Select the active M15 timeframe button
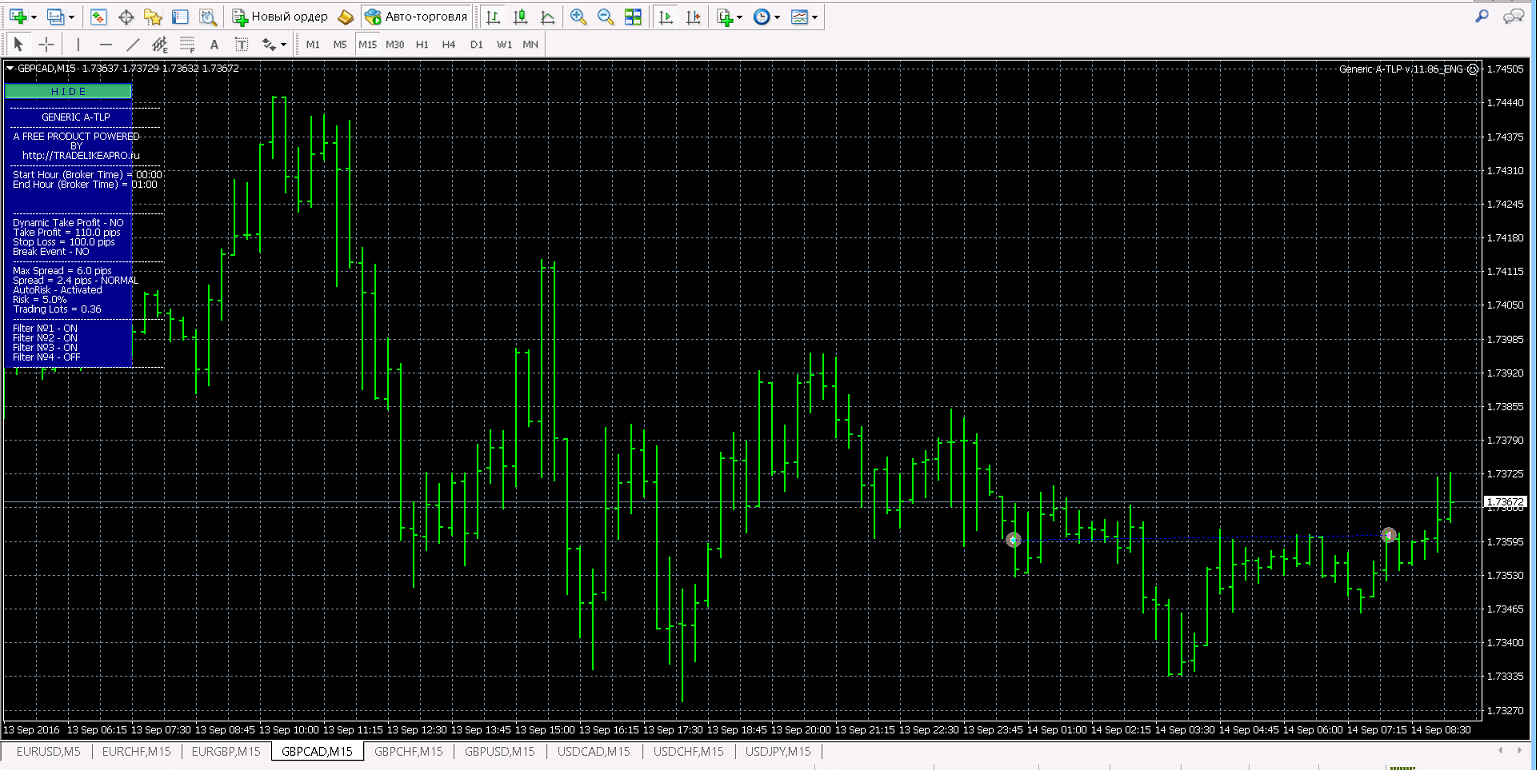This screenshot has width=1537, height=770. [x=368, y=44]
